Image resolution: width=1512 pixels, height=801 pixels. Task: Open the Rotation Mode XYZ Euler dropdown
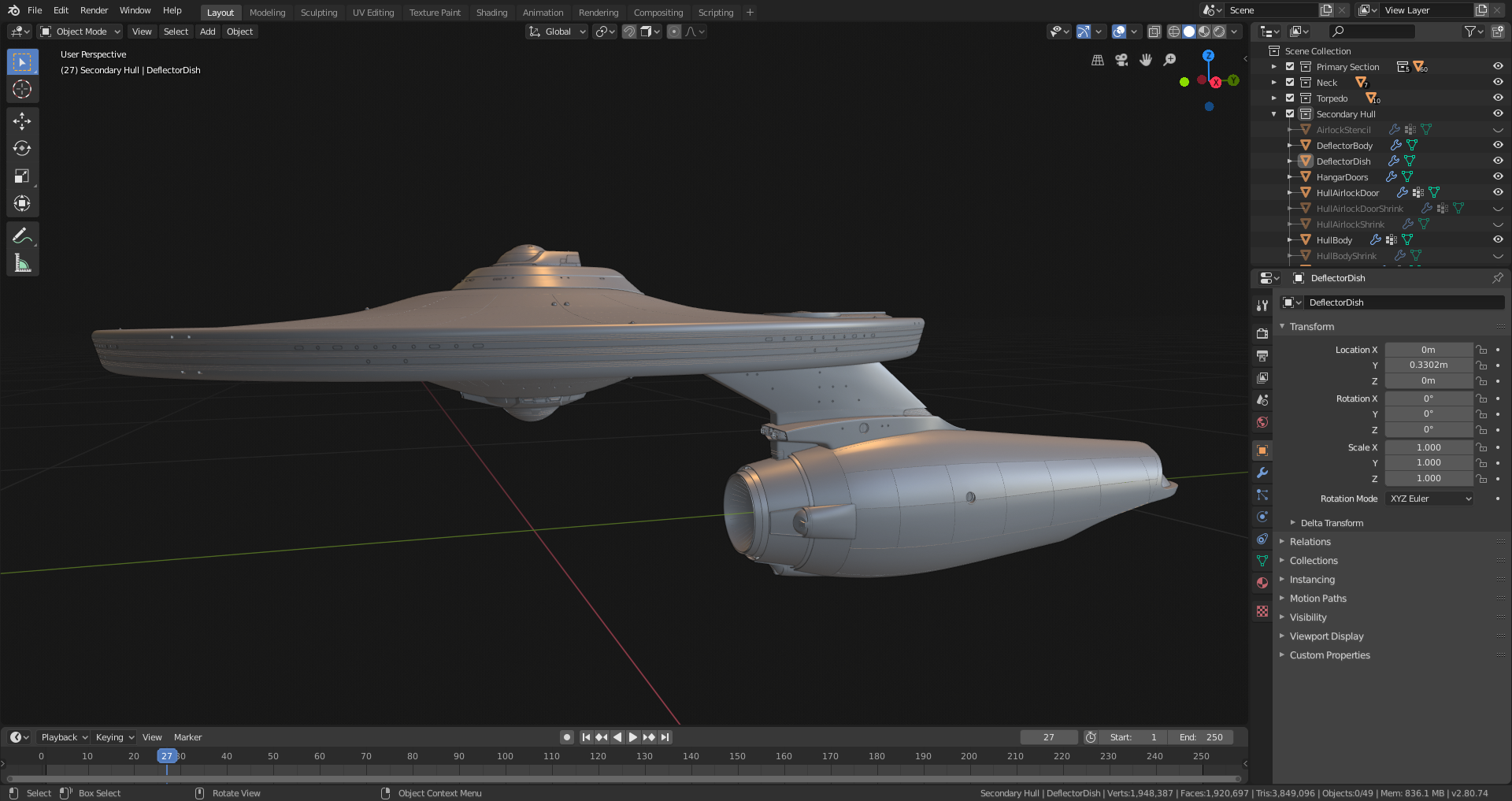(x=1429, y=499)
